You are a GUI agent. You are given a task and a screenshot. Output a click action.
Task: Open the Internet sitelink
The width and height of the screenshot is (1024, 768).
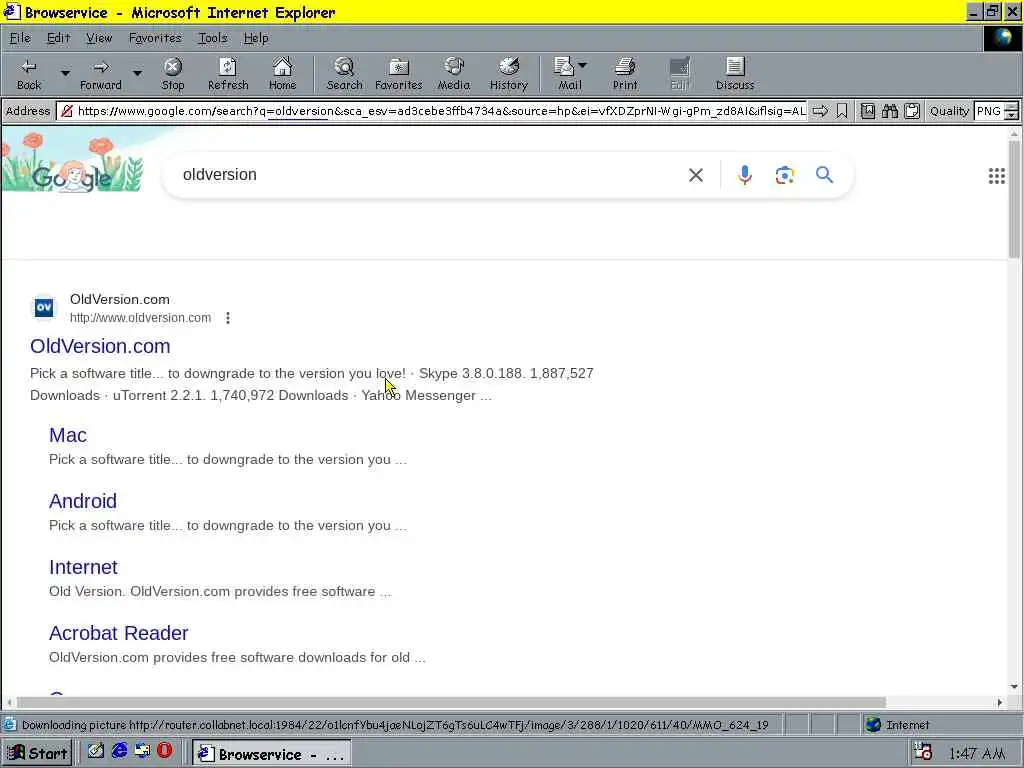(83, 567)
